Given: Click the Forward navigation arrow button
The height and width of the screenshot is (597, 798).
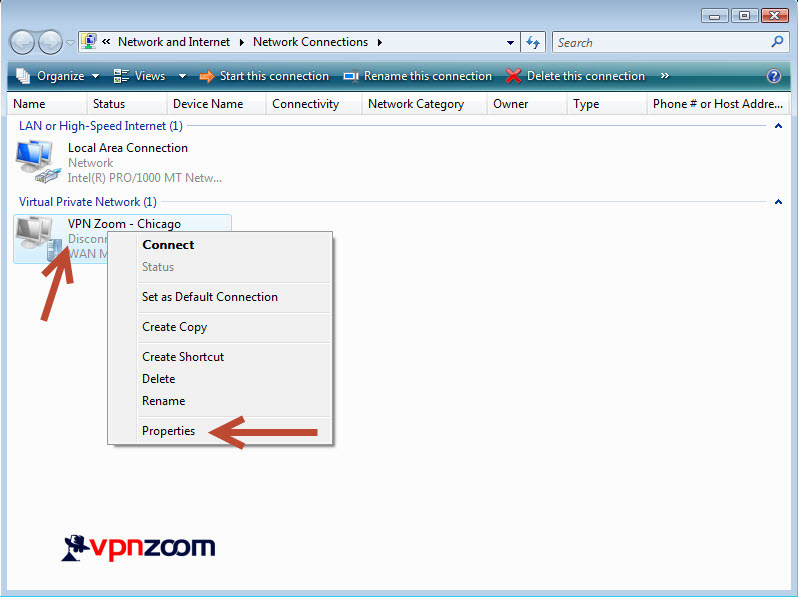Looking at the screenshot, I should click(x=50, y=42).
